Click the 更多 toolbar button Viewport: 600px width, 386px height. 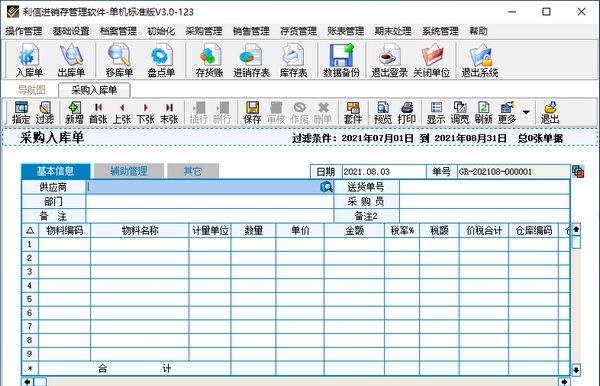coord(507,113)
